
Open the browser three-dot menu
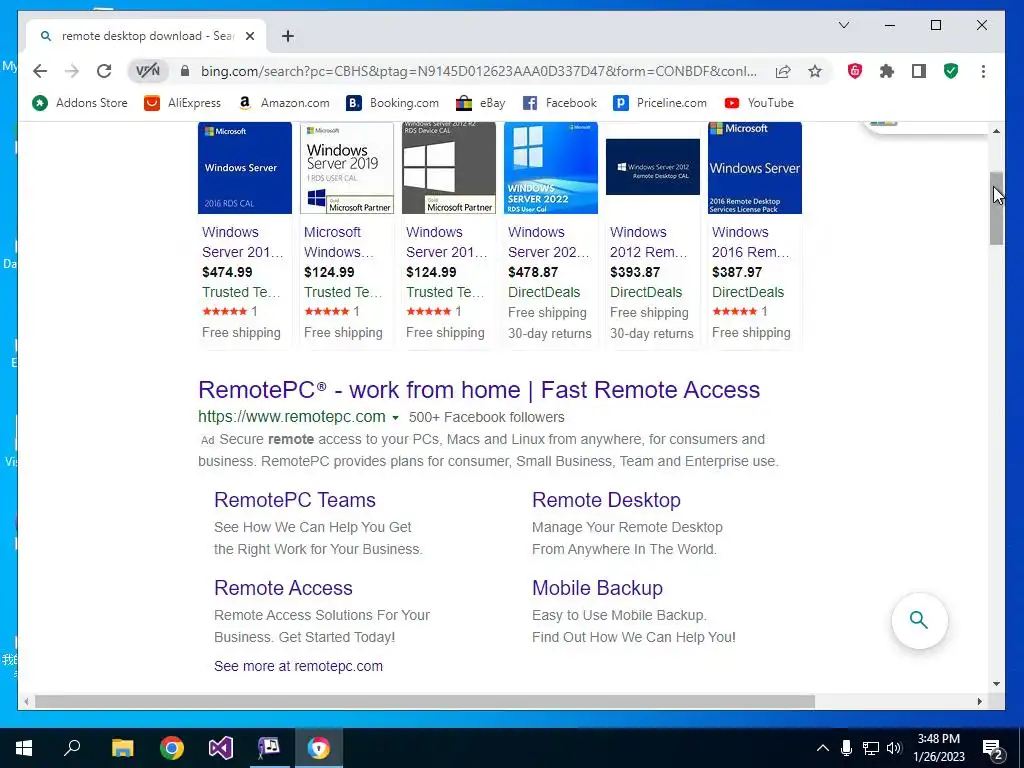click(984, 71)
